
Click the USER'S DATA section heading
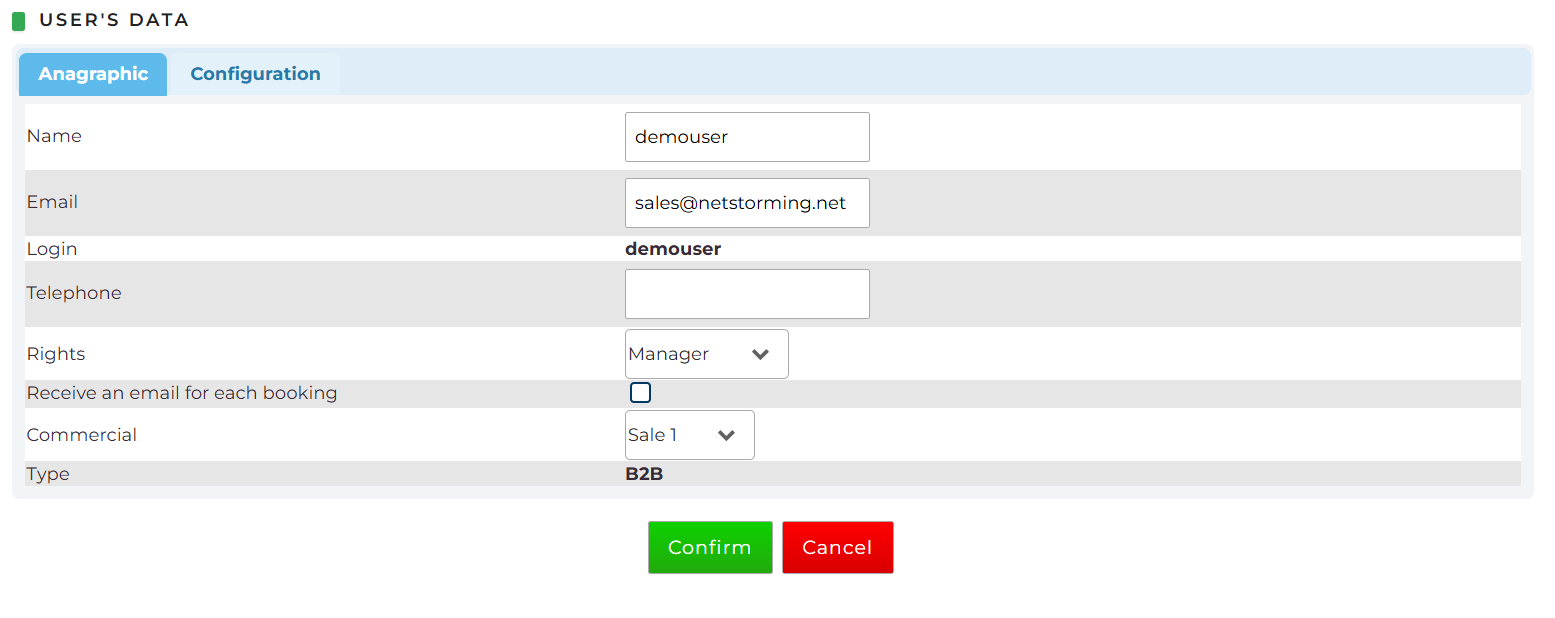(x=114, y=20)
